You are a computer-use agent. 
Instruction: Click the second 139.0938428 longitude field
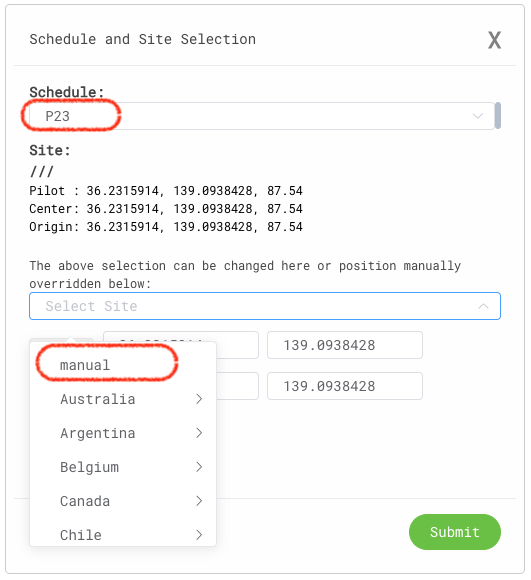pyautogui.click(x=345, y=386)
